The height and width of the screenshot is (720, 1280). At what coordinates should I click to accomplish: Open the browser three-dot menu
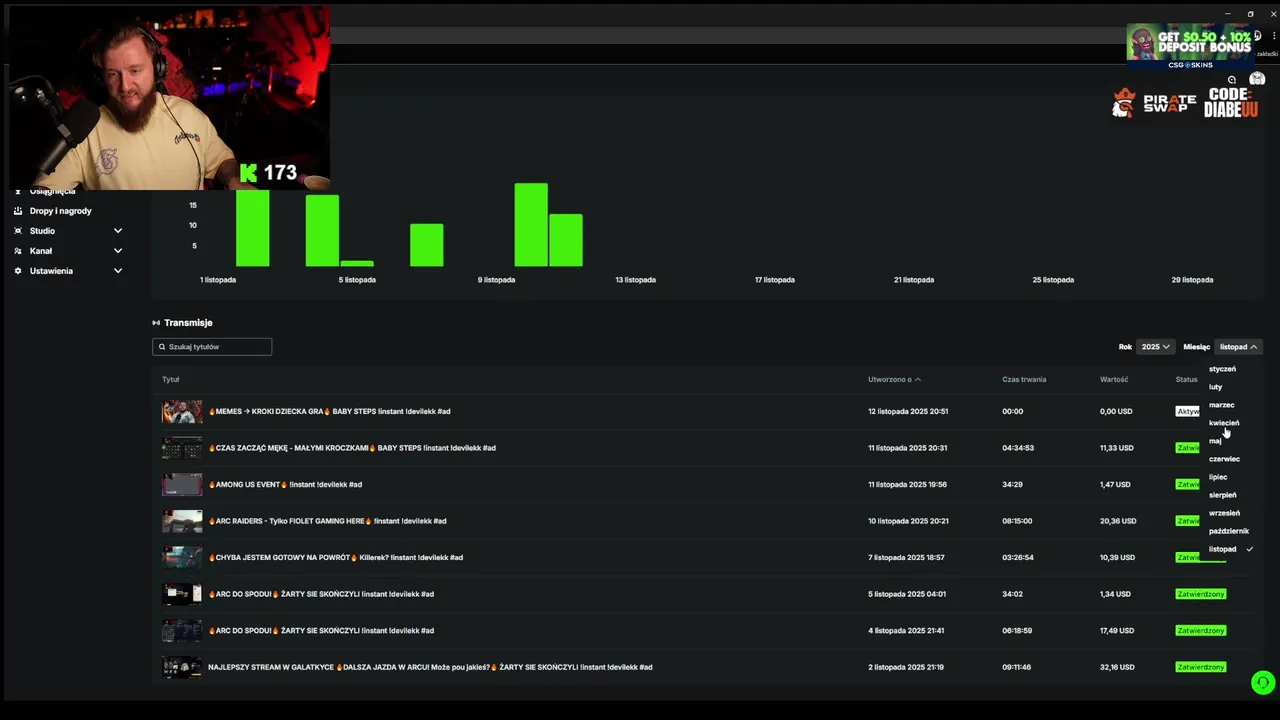[x=1273, y=36]
